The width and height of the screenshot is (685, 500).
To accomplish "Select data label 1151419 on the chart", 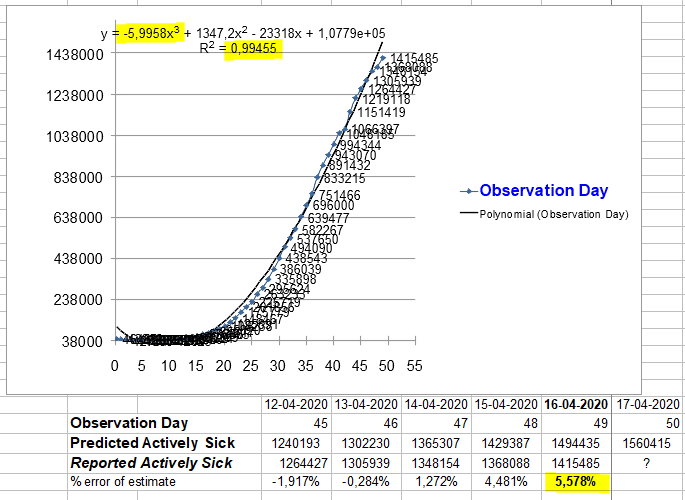I will 381,112.
